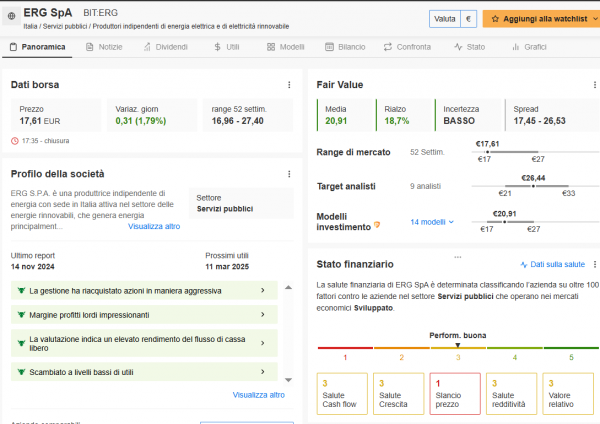Click the Dividendi tab icon
This screenshot has width=600, height=424.
point(147,47)
